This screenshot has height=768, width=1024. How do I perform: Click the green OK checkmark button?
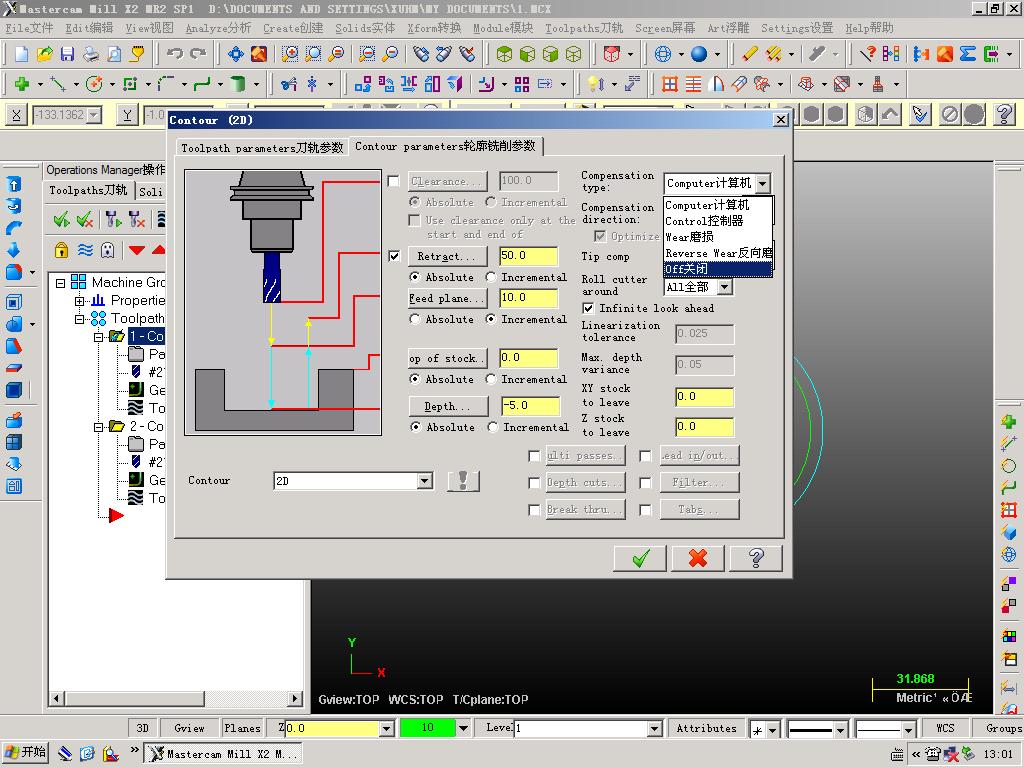pos(641,558)
